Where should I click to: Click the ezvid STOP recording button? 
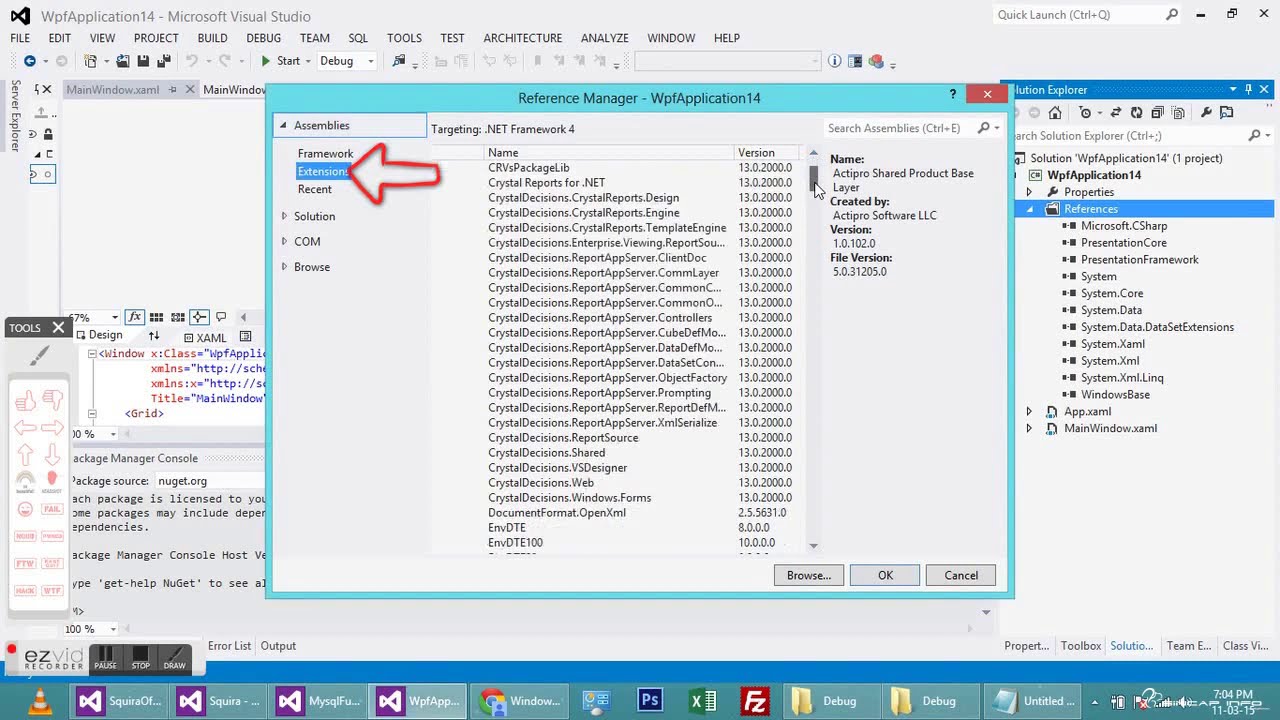click(x=141, y=660)
